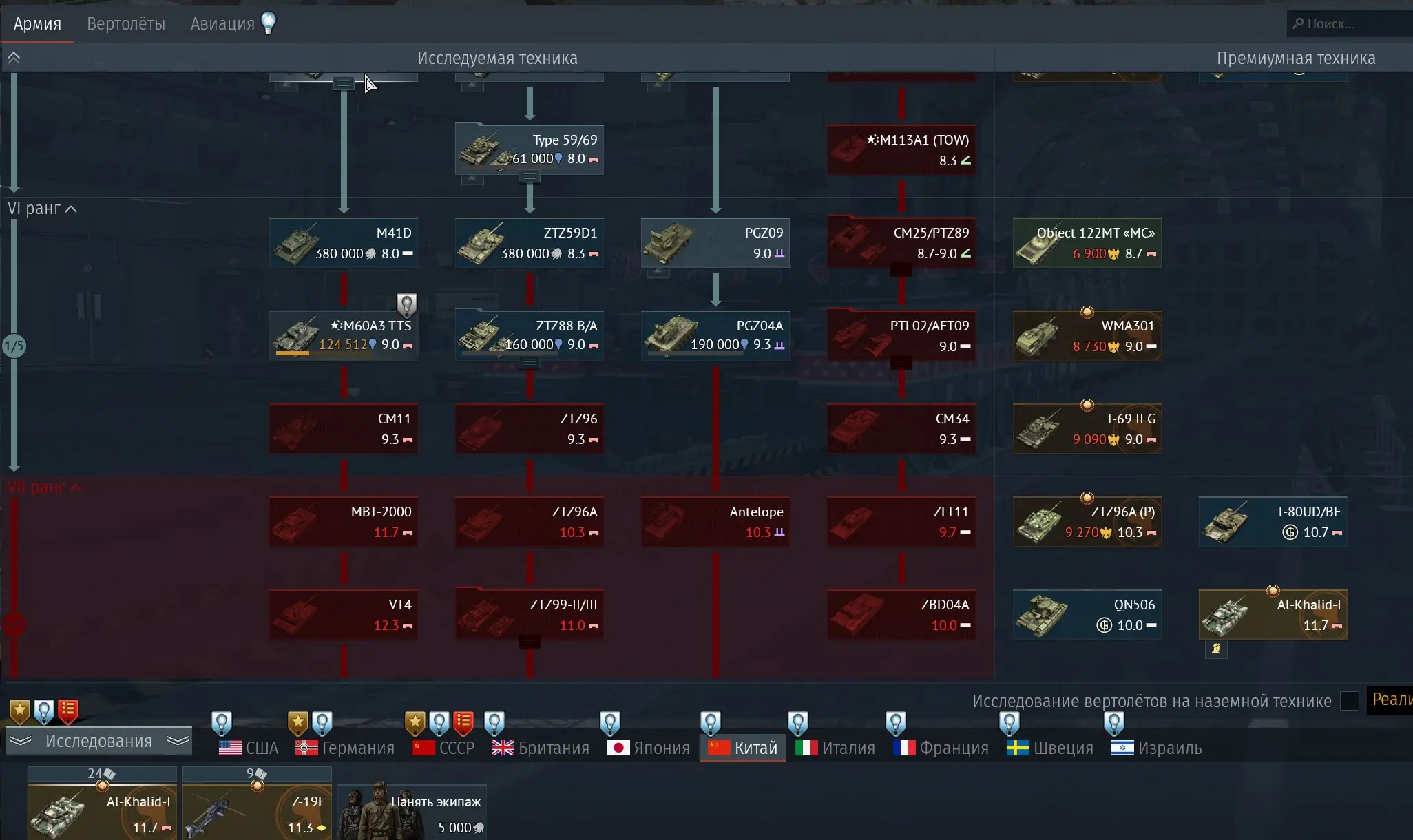
Task: Enable helicopter research on ground vehicles checkbox
Action: click(x=1349, y=701)
